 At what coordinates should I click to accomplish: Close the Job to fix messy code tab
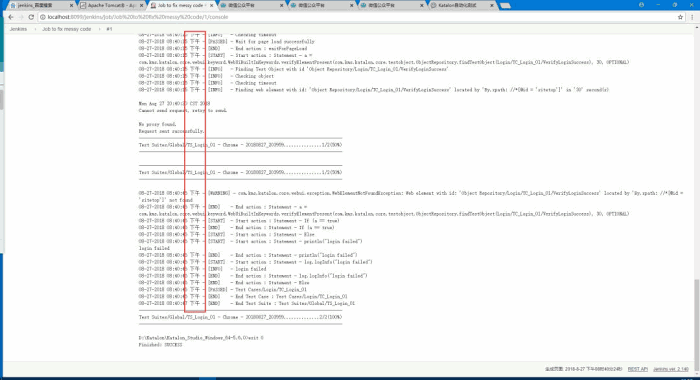(x=212, y=5)
